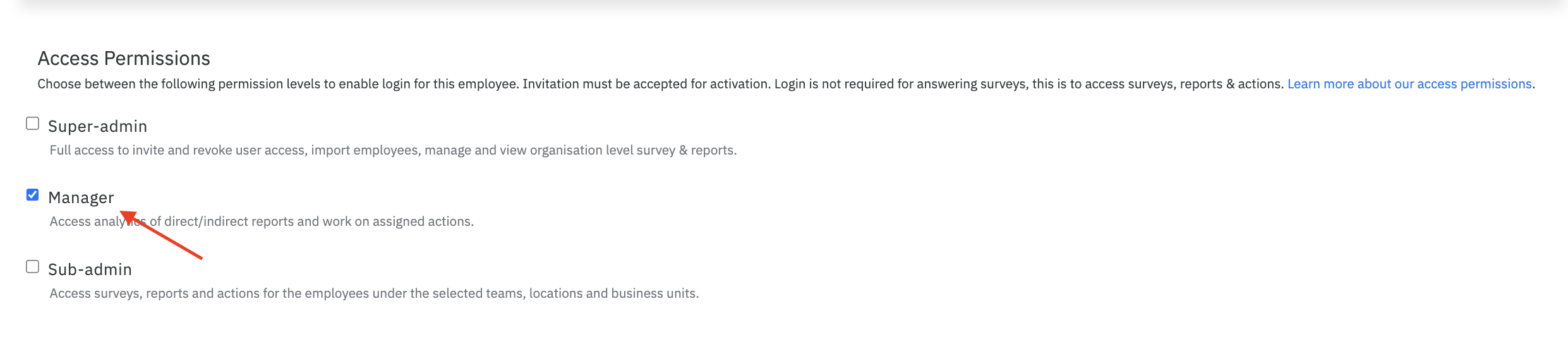Click the Sub-admin "Access surveys" description
The height and width of the screenshot is (347, 1568).
[374, 293]
